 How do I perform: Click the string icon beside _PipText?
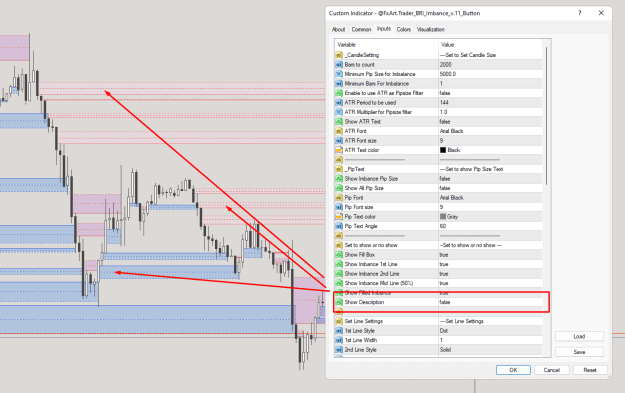point(339,169)
